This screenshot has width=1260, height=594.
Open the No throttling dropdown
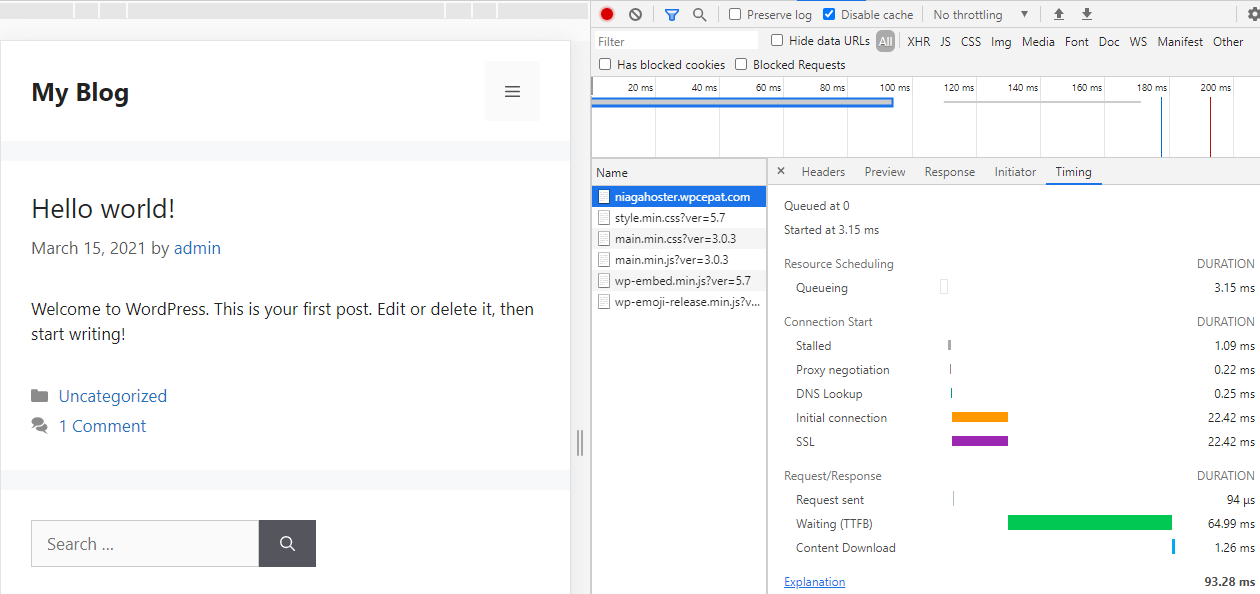[x=980, y=15]
